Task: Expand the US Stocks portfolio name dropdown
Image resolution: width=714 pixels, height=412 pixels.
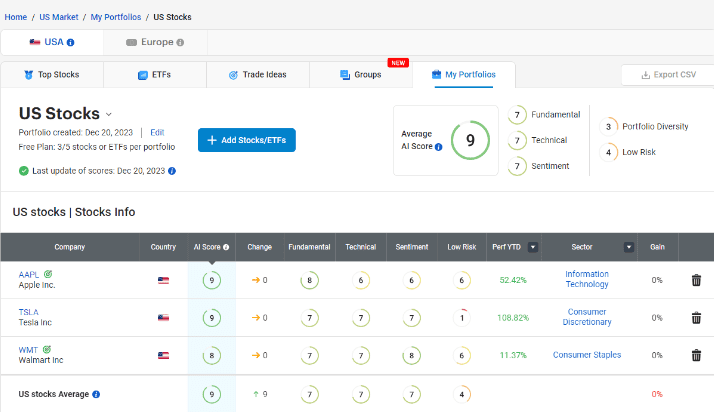Action: [109, 115]
